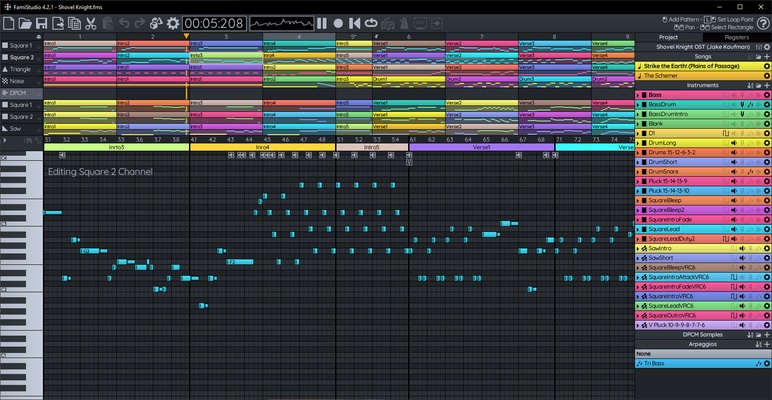Sort instruments with the sort icon
Viewport: 772px width, 400px height.
pyautogui.click(x=750, y=85)
